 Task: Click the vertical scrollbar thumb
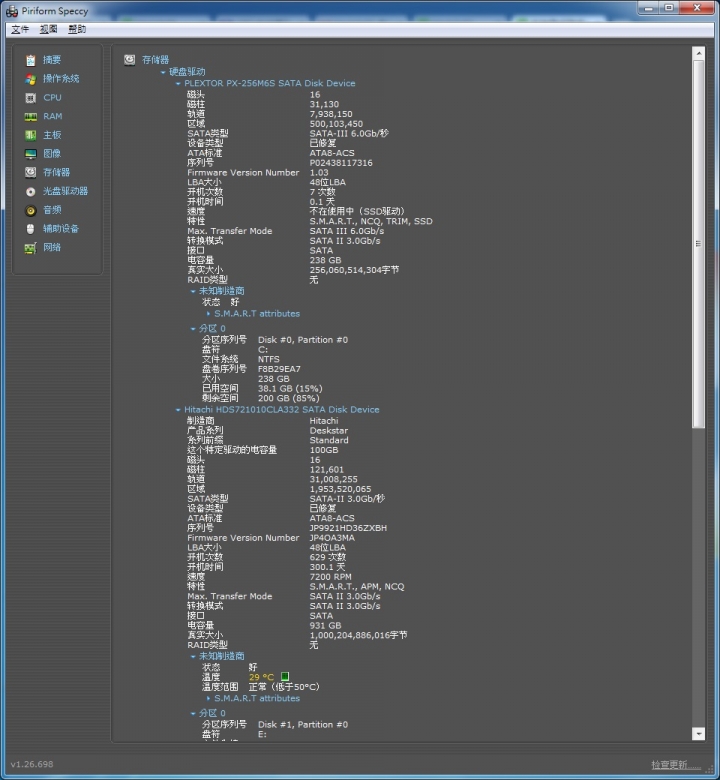(x=699, y=244)
